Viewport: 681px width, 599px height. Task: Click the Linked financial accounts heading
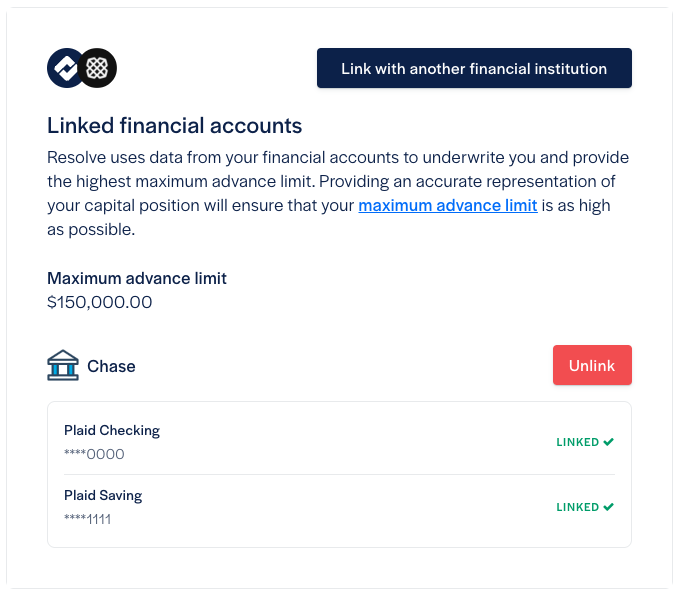pos(174,126)
